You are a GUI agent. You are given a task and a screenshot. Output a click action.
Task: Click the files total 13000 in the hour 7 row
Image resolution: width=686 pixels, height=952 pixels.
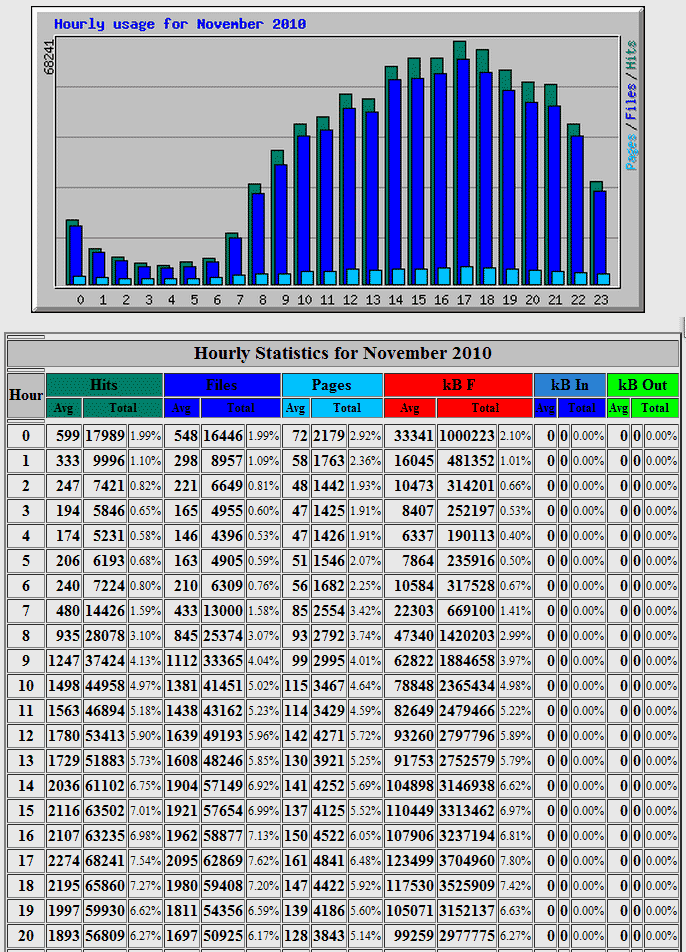point(223,611)
